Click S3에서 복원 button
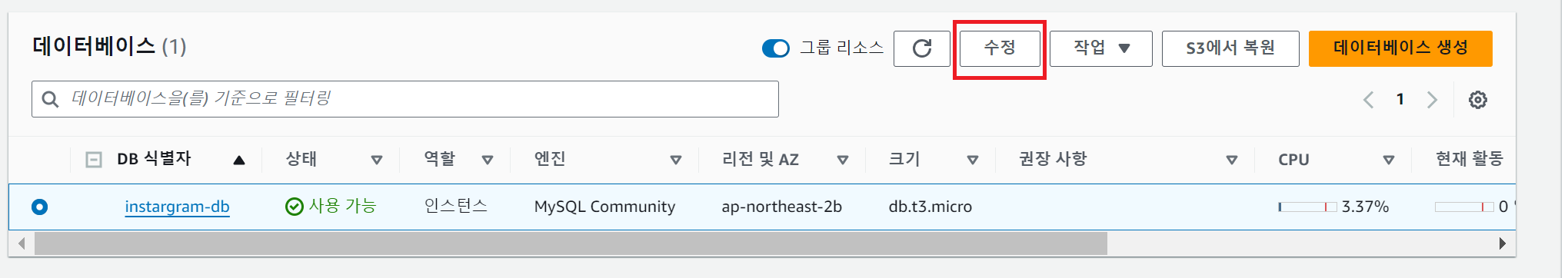Viewport: 1568px width, 278px height. [x=1230, y=48]
